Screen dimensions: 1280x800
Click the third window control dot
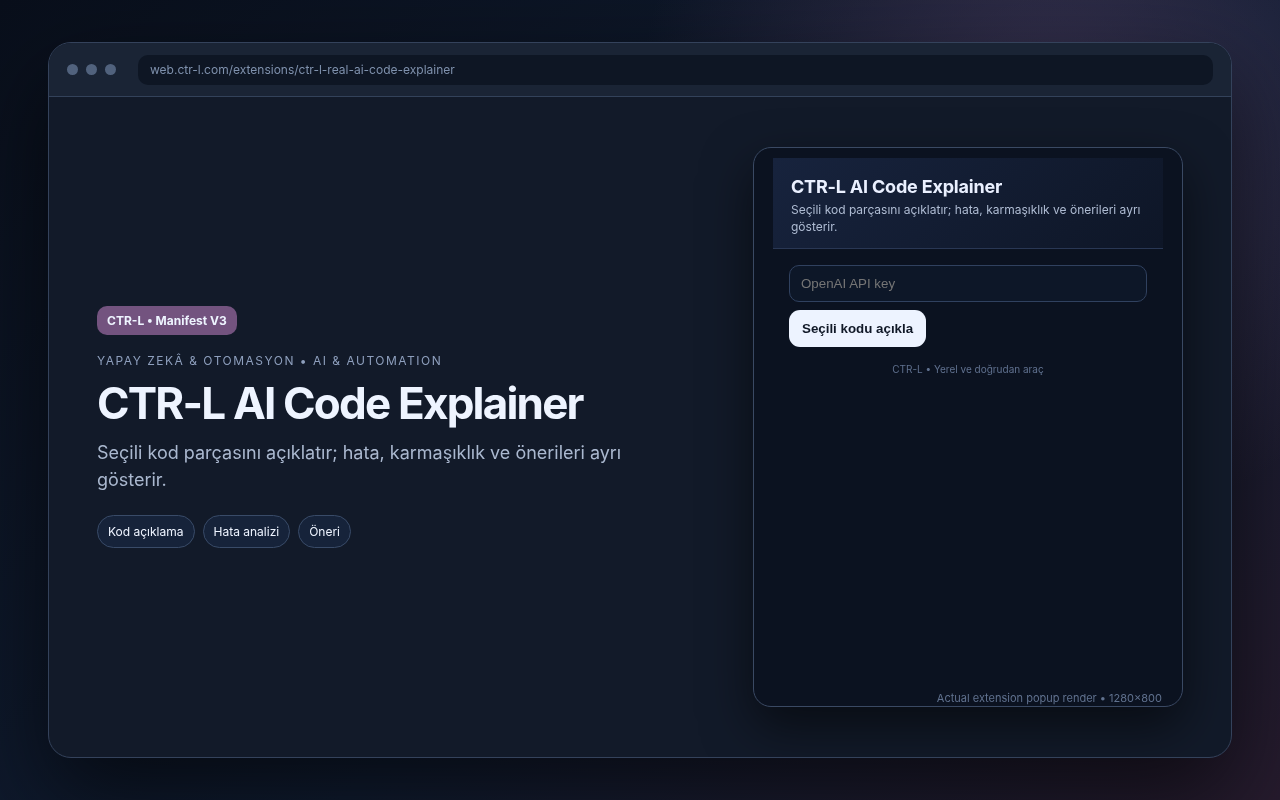pos(110,69)
